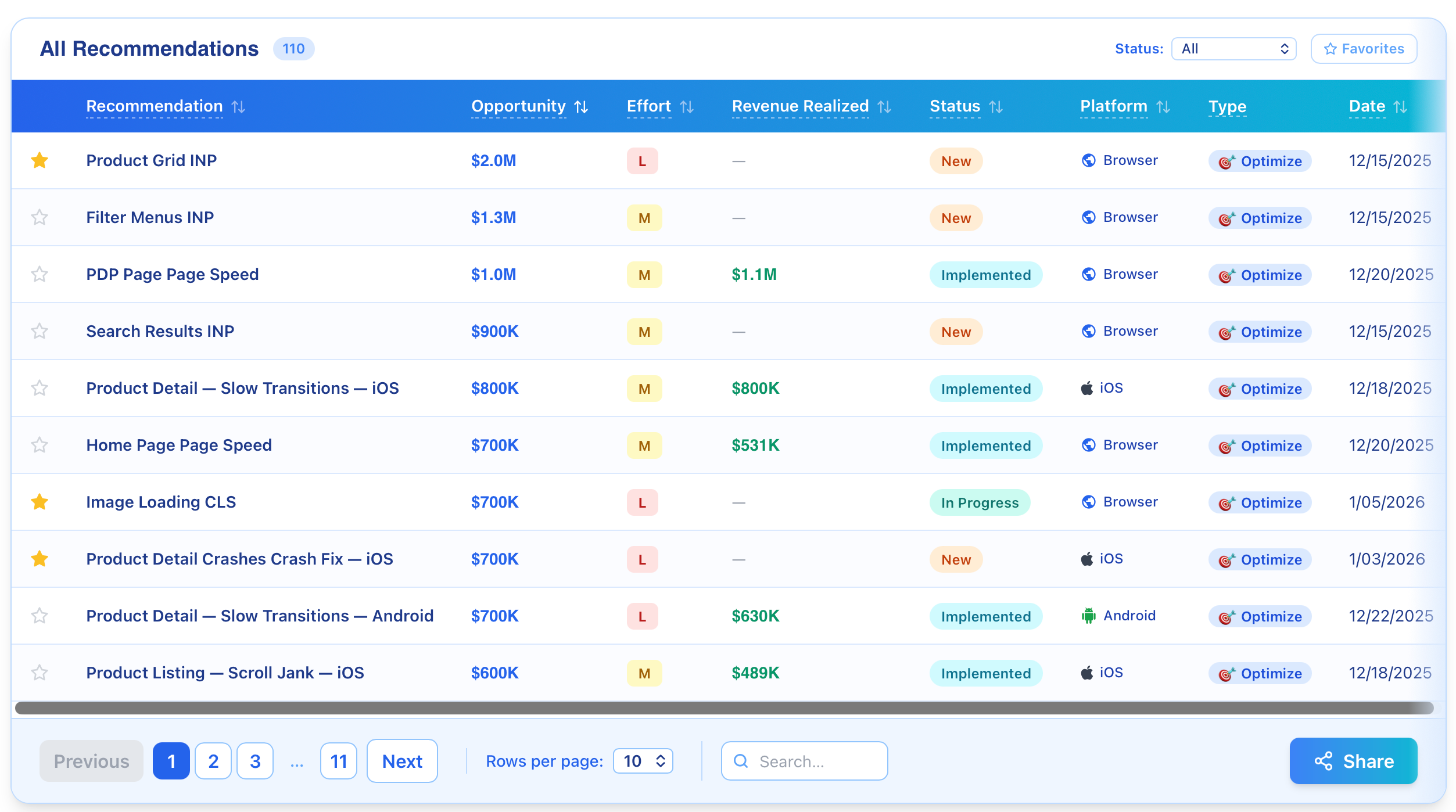Click the Date column sort arrows
The height and width of the screenshot is (812, 1456).
(1400, 107)
